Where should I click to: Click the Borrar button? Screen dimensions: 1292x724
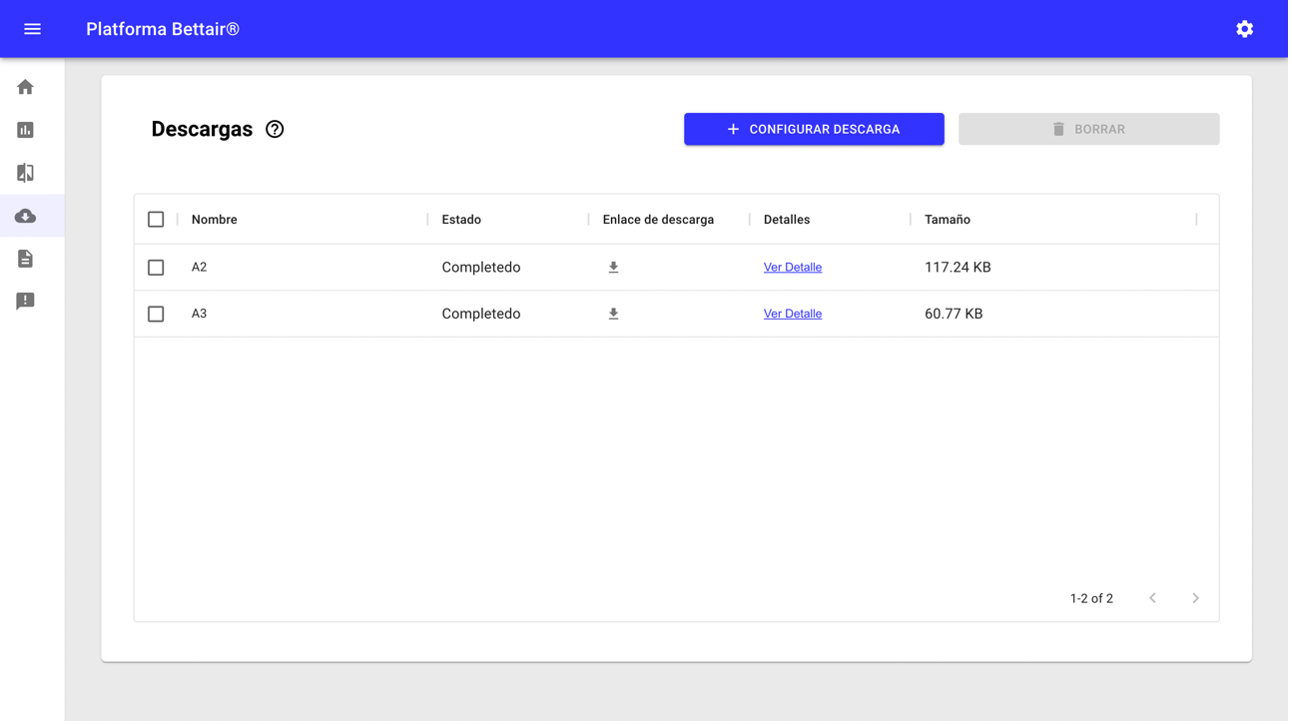pos(1089,129)
